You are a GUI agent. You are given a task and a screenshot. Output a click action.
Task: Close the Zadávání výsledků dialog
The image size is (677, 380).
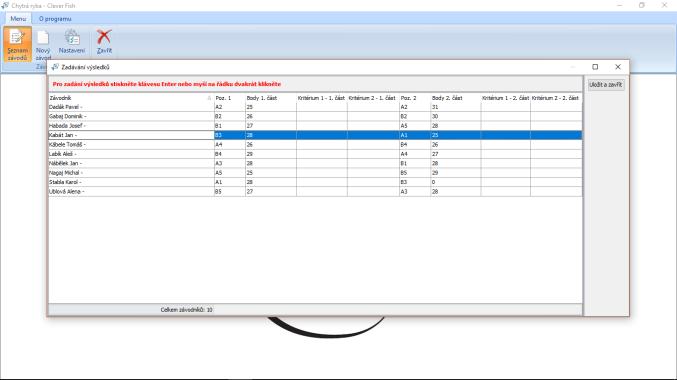coord(618,67)
